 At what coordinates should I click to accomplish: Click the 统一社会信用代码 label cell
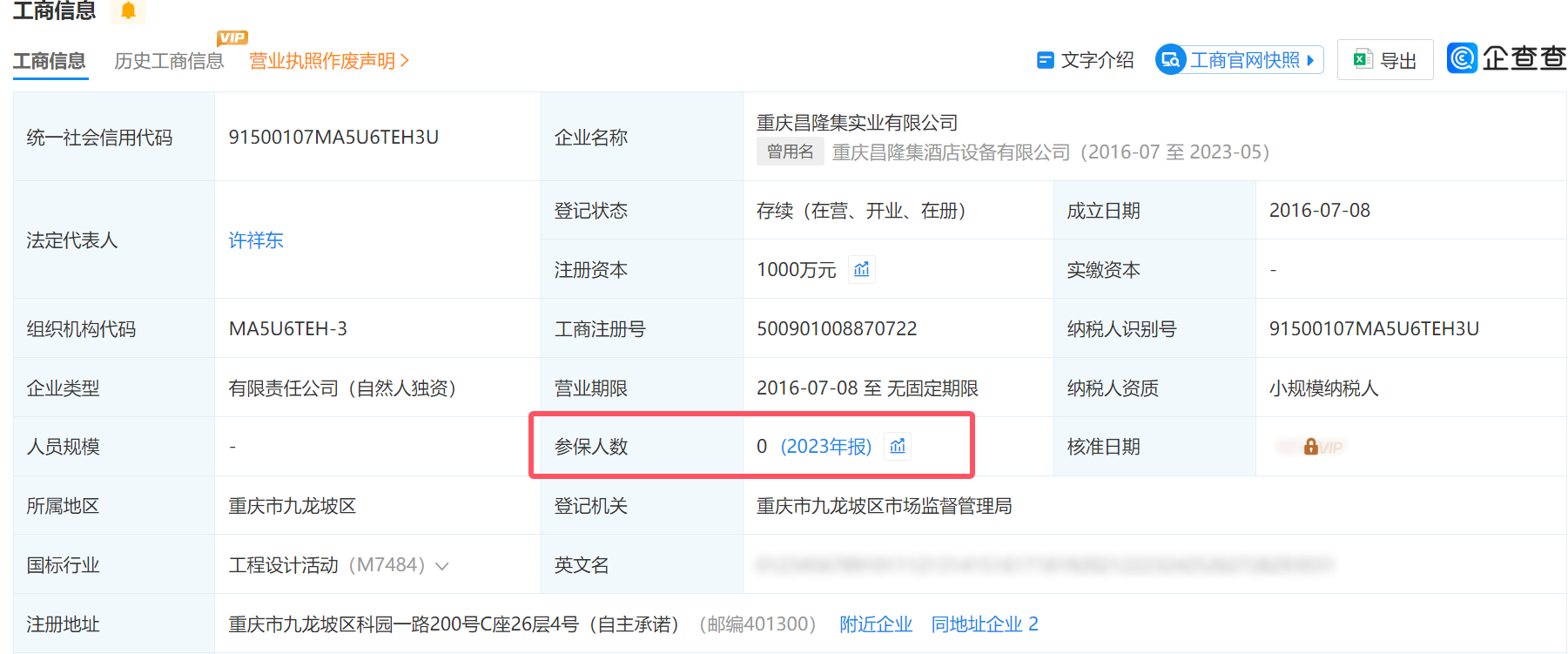[x=114, y=137]
